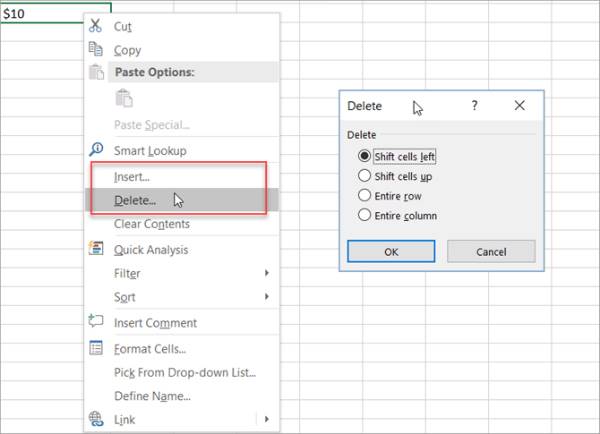Image resolution: width=600 pixels, height=434 pixels.
Task: Choose Cut from the context menu
Action: coord(182,26)
